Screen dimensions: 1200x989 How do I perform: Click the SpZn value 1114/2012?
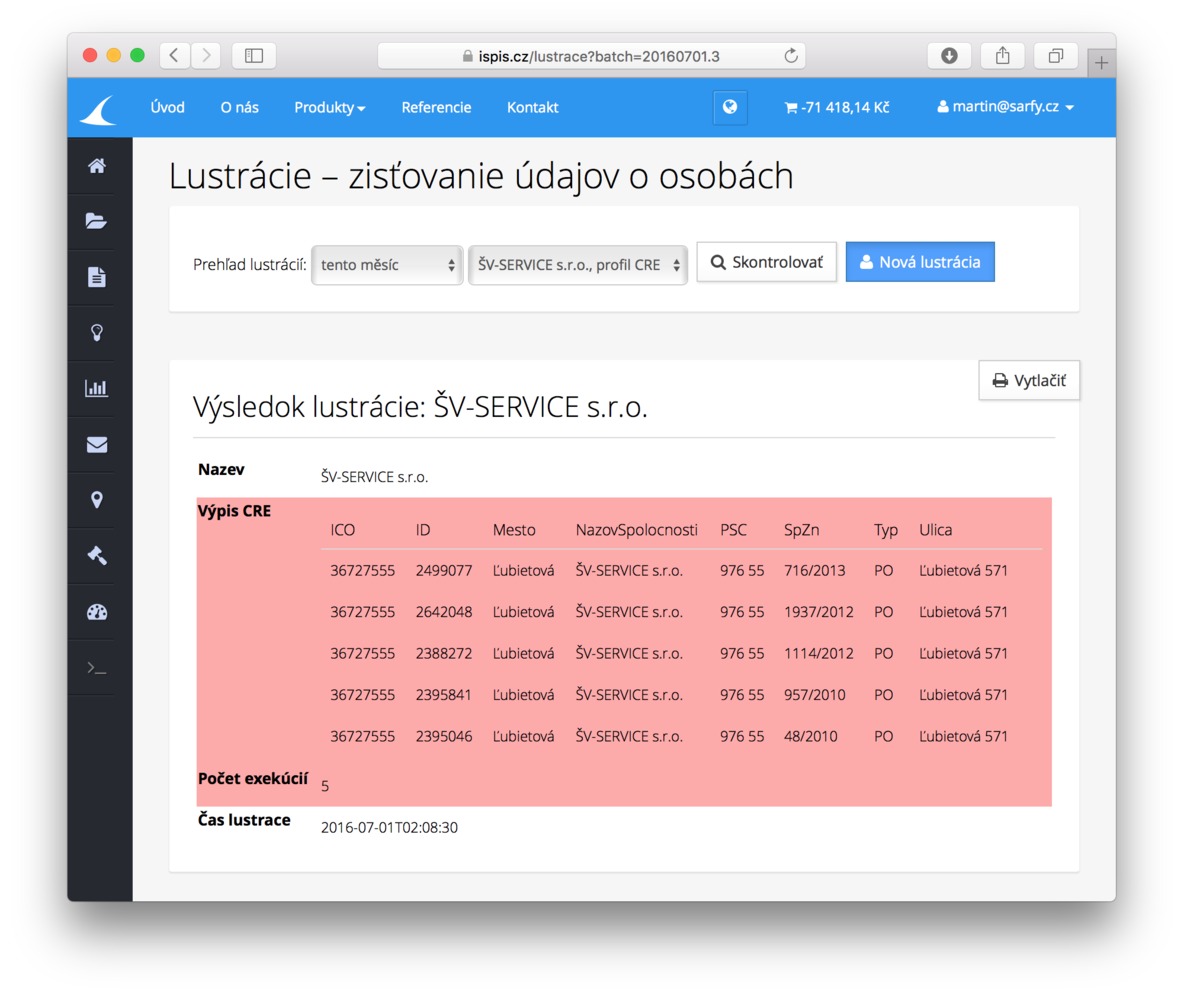click(x=819, y=653)
